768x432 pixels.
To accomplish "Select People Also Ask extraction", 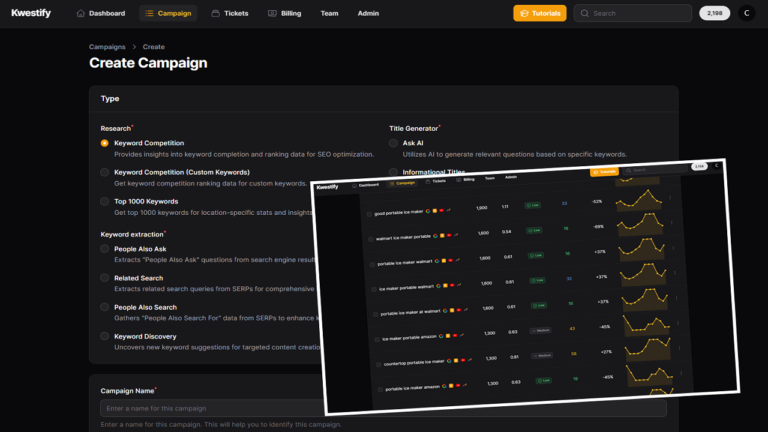I will pos(105,248).
